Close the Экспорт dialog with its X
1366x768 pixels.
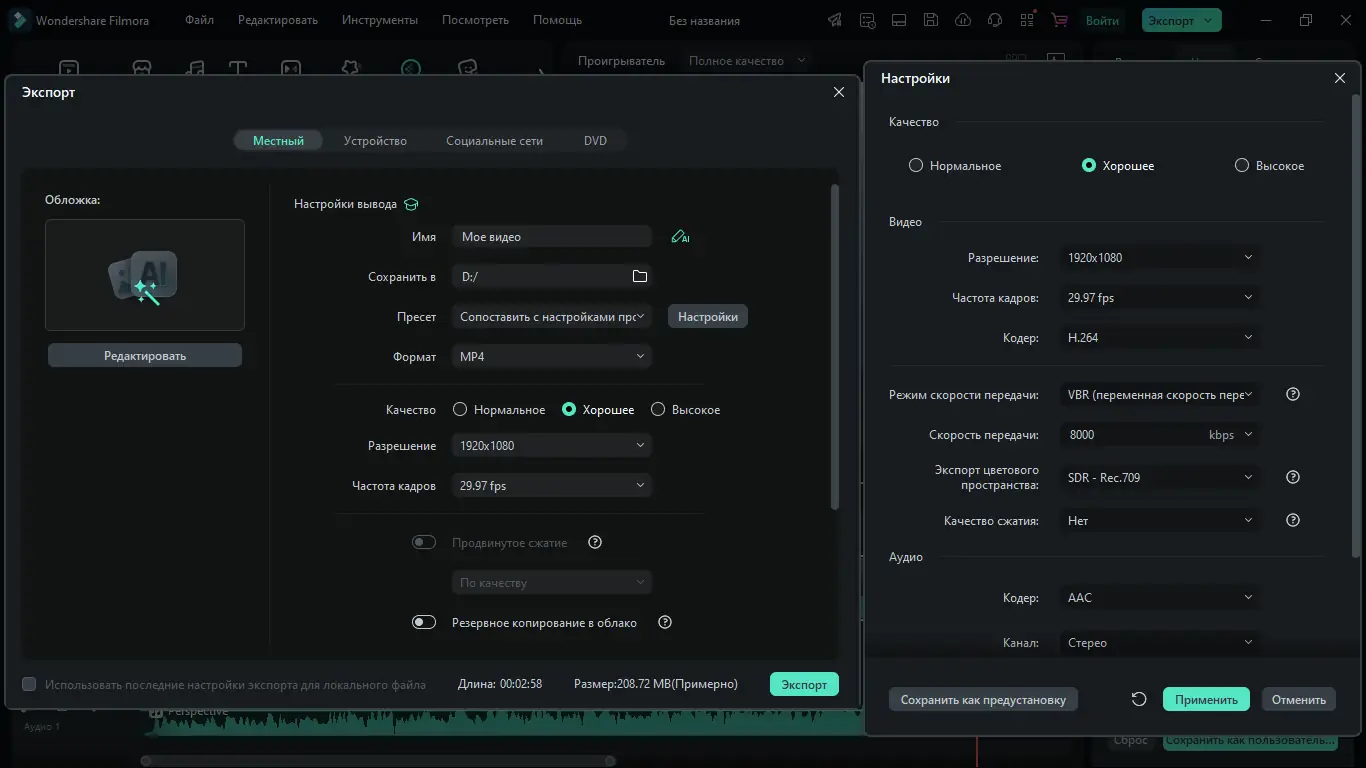click(839, 92)
